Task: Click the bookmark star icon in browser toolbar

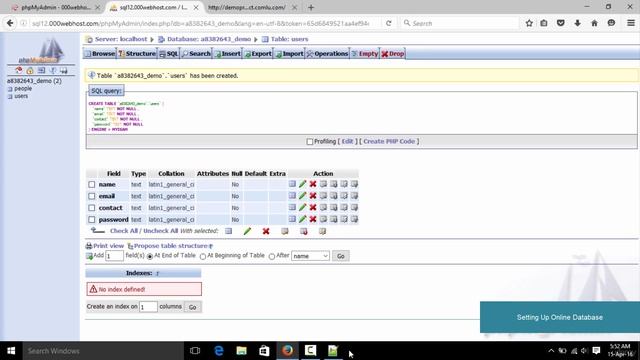Action: pos(529,23)
